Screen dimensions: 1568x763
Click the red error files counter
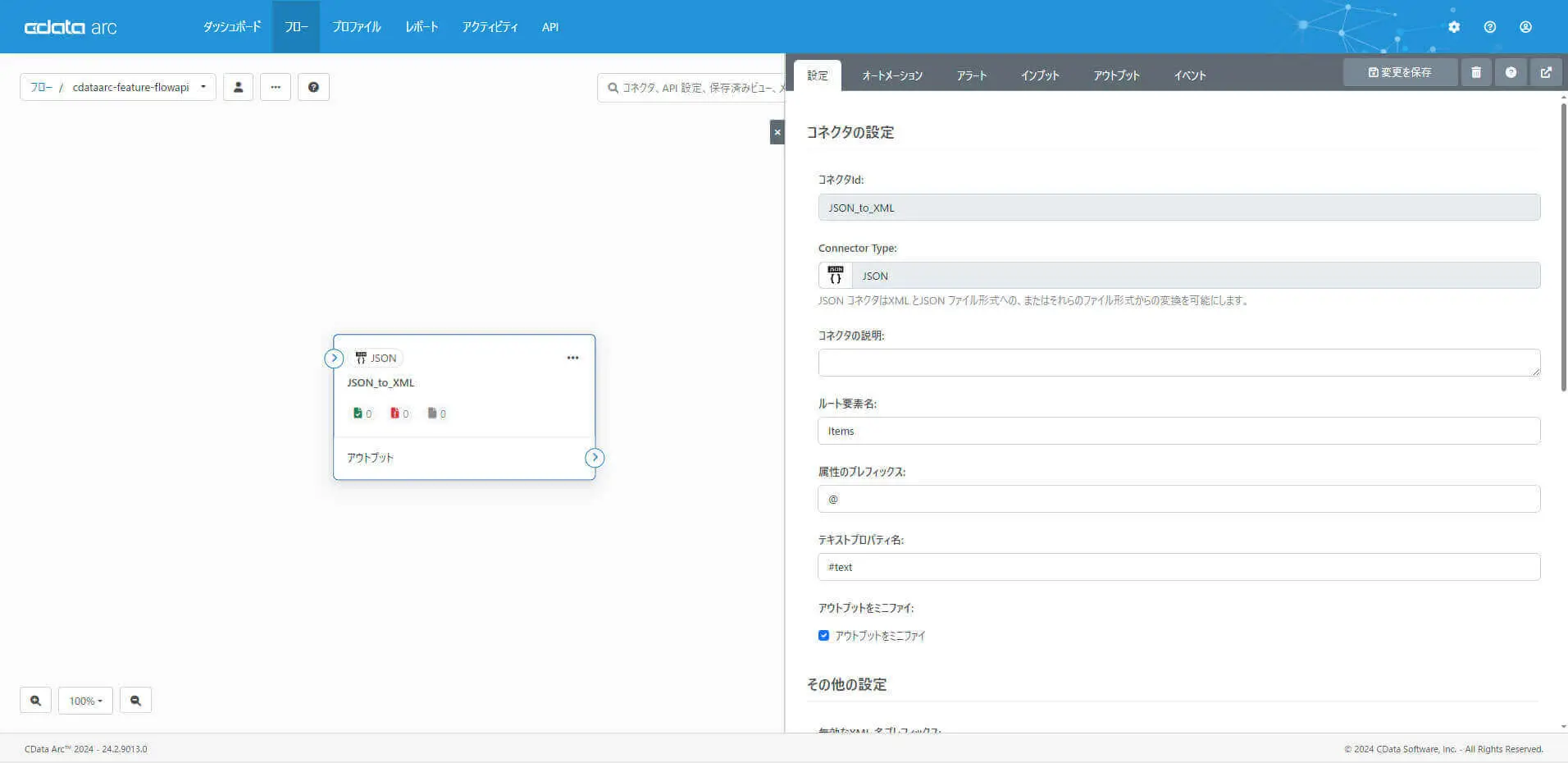click(399, 413)
